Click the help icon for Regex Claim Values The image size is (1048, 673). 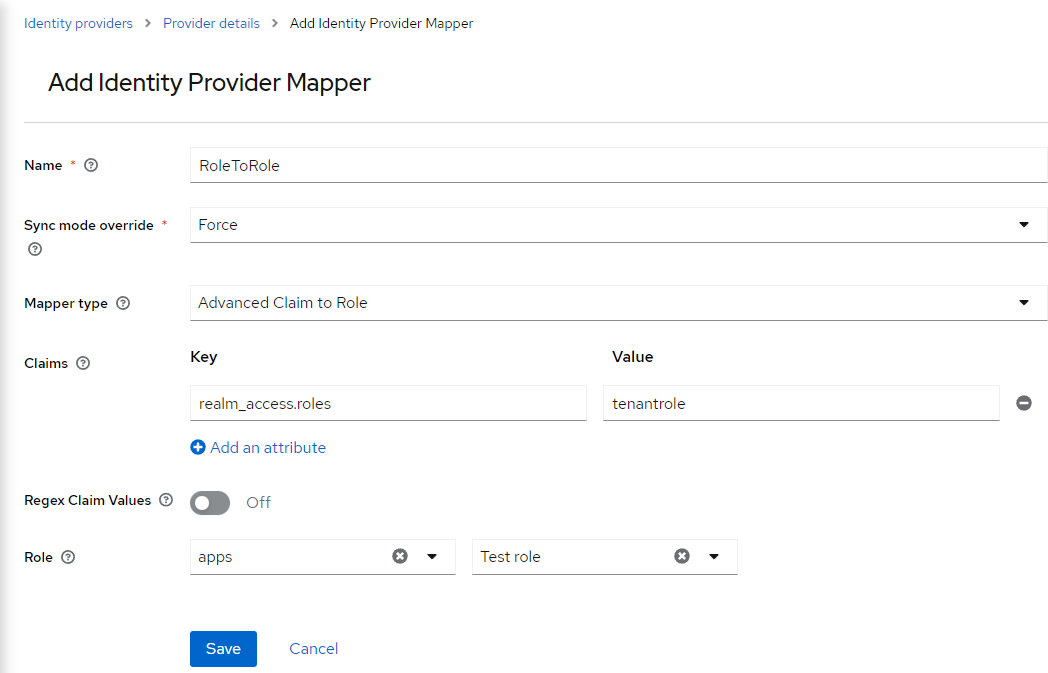tap(165, 500)
